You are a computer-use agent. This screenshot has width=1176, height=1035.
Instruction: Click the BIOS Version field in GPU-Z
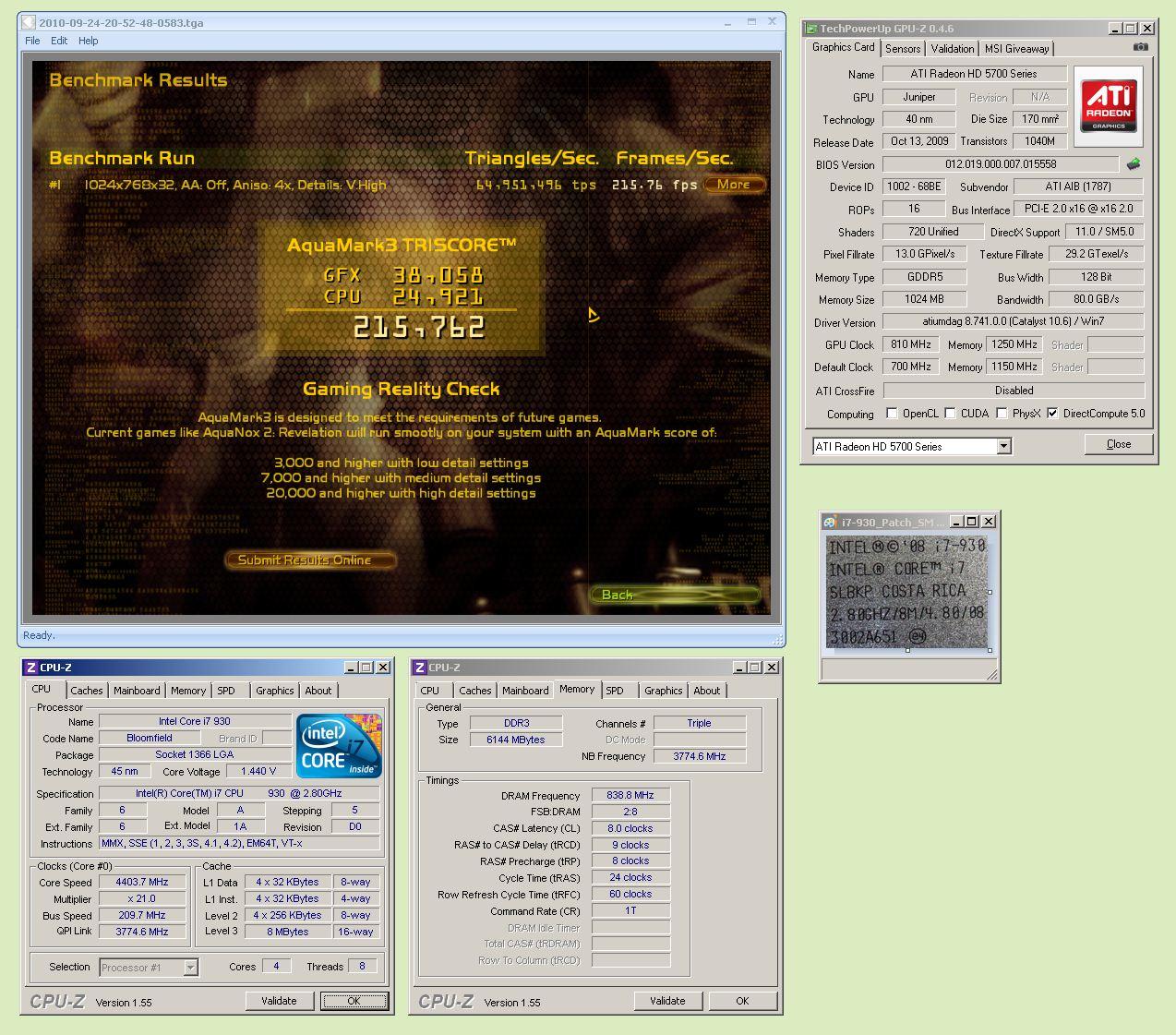[x=1001, y=164]
